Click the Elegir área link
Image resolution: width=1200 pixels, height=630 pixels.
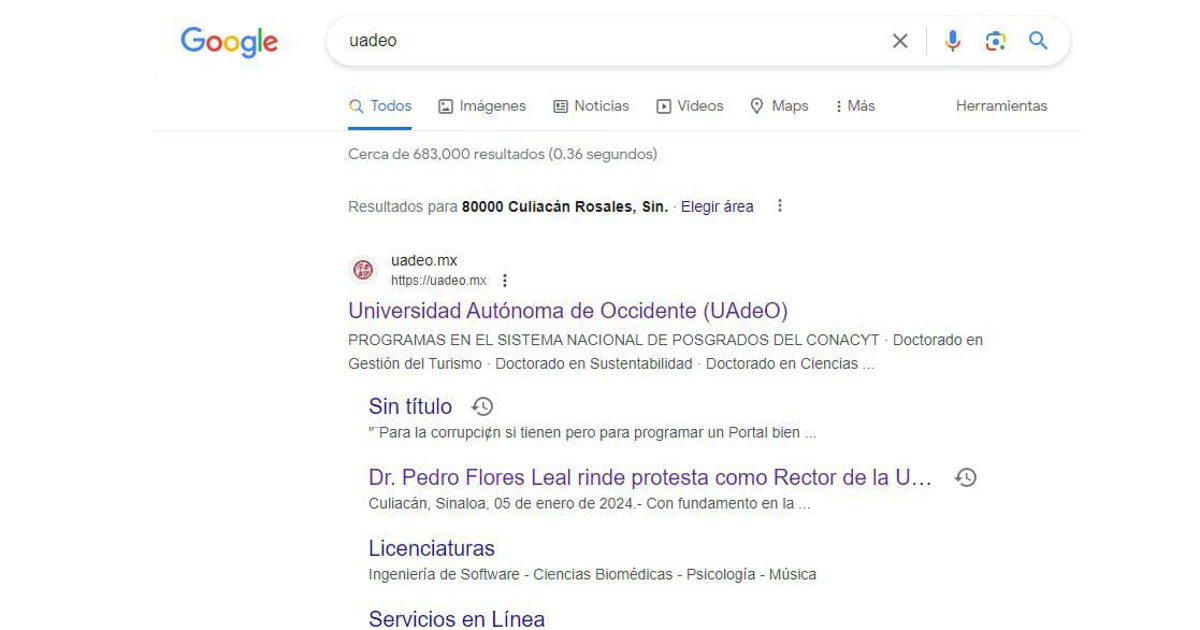(x=717, y=207)
